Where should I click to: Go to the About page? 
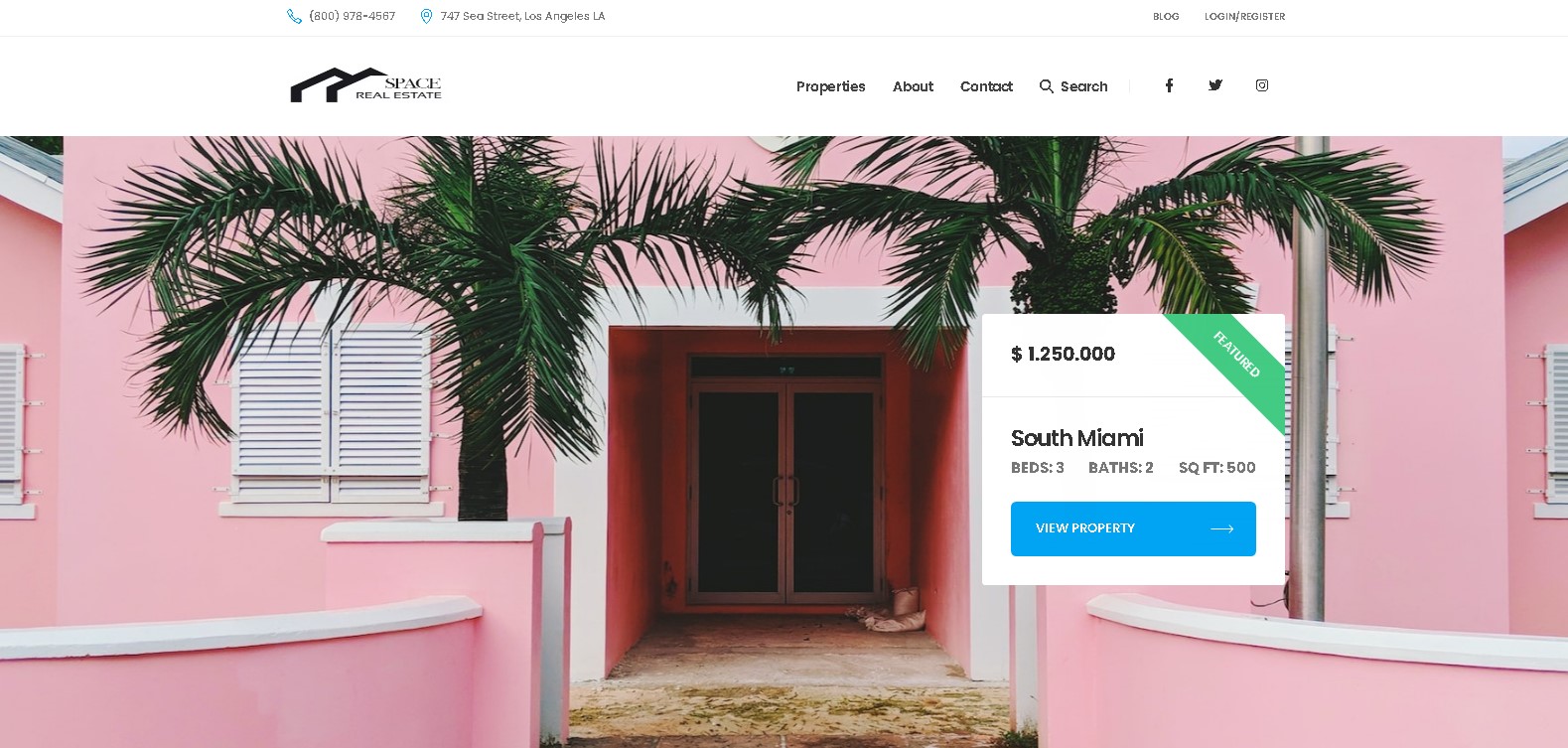coord(913,86)
